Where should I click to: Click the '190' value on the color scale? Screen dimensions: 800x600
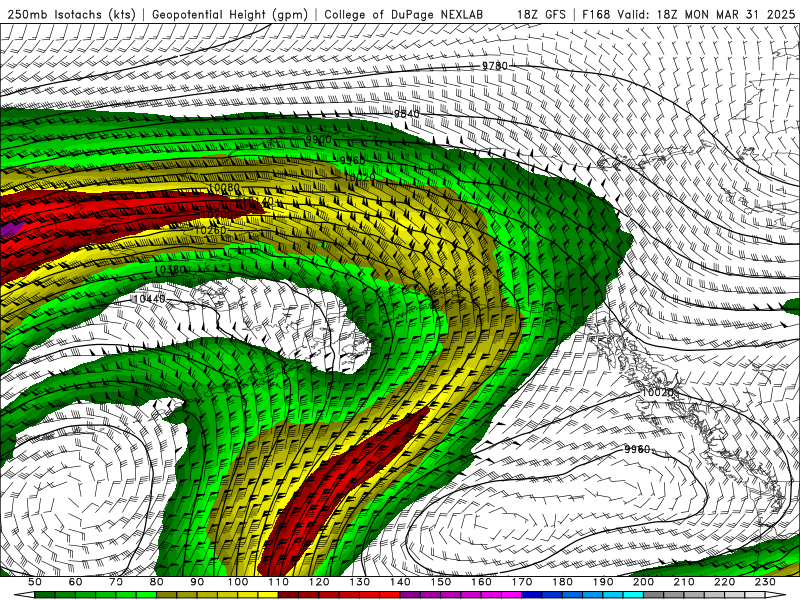click(603, 582)
